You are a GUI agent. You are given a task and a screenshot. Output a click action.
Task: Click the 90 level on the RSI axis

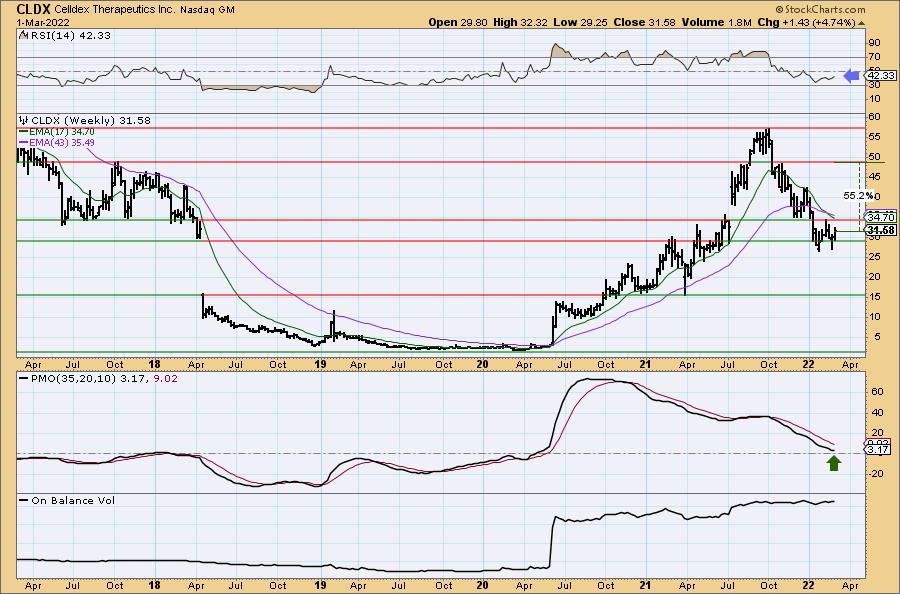(x=875, y=43)
